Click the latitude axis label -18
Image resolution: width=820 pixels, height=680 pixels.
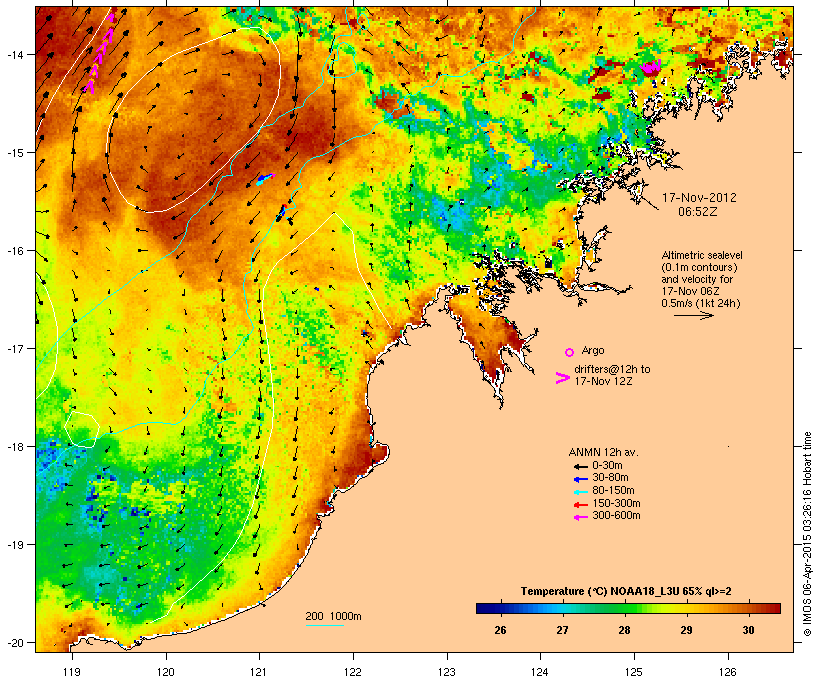tap(14, 446)
